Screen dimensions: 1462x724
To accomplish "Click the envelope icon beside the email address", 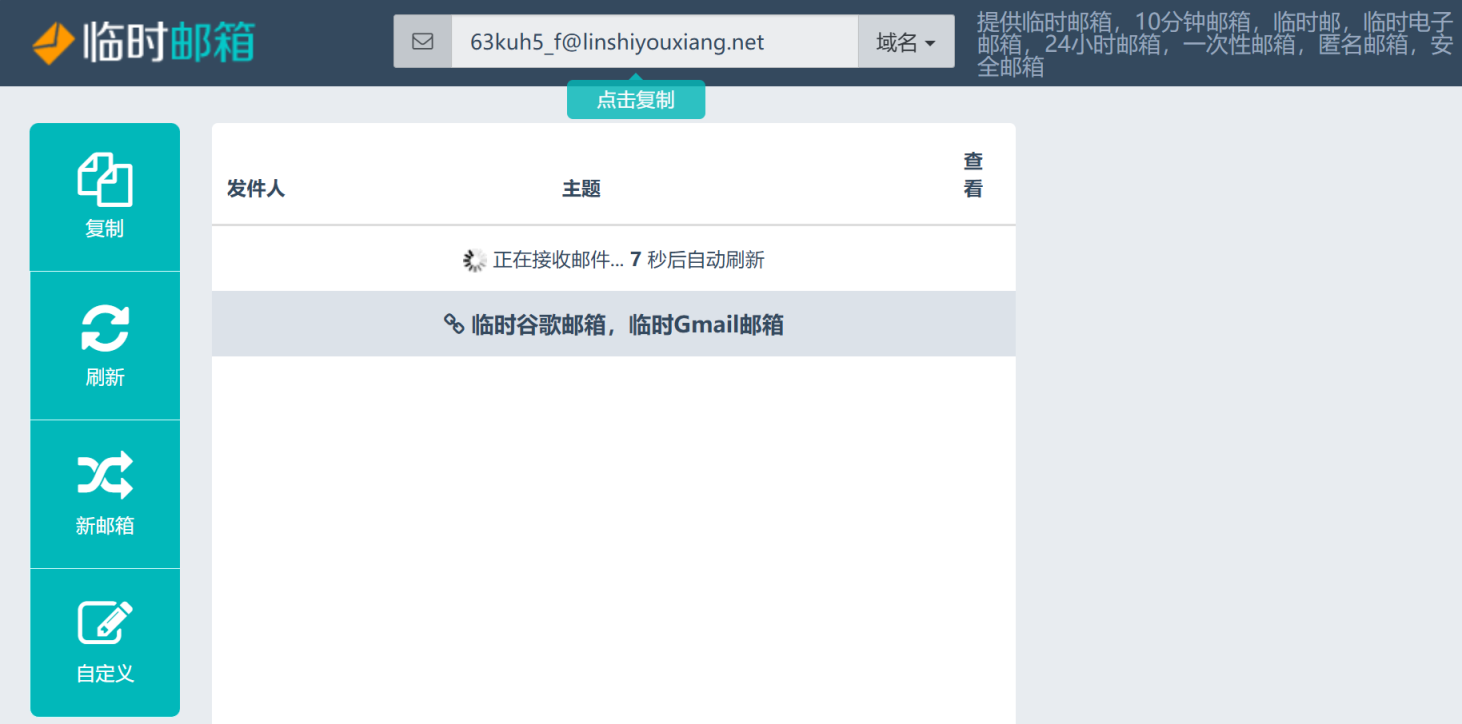I will coord(423,42).
